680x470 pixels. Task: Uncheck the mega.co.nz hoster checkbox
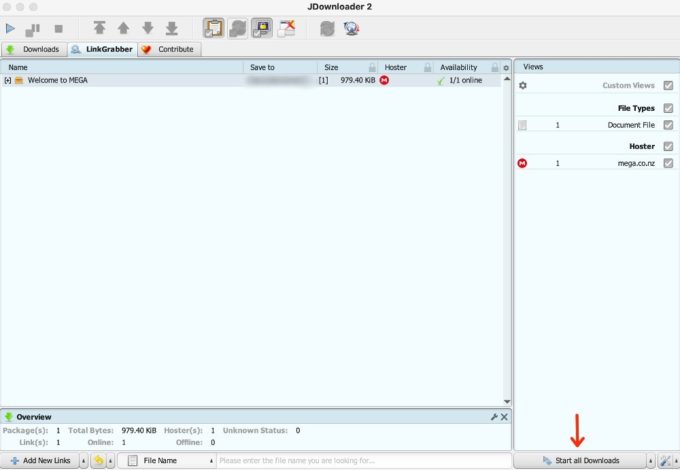(668, 163)
